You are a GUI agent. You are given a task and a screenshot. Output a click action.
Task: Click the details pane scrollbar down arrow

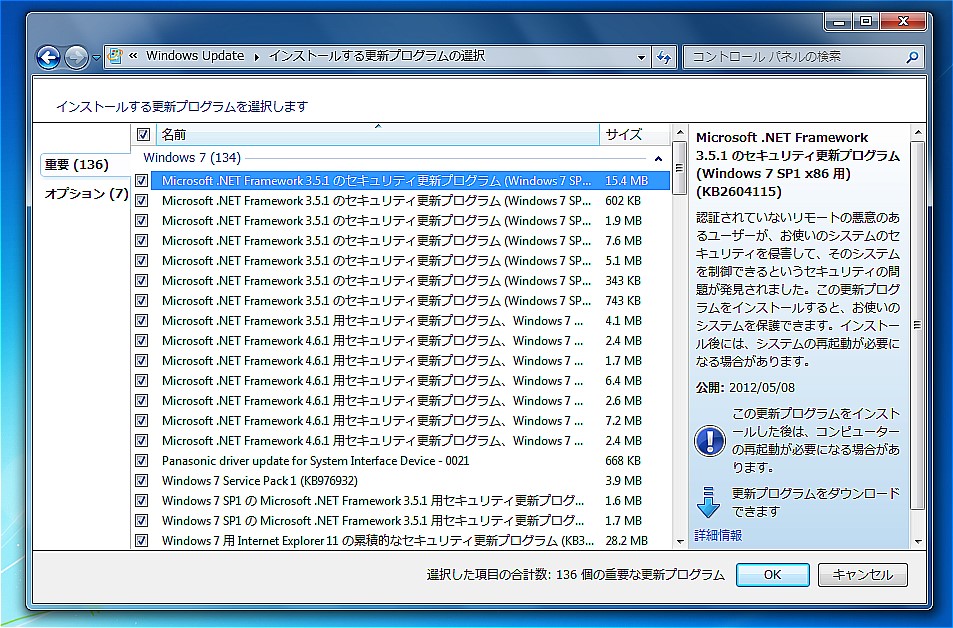point(918,541)
